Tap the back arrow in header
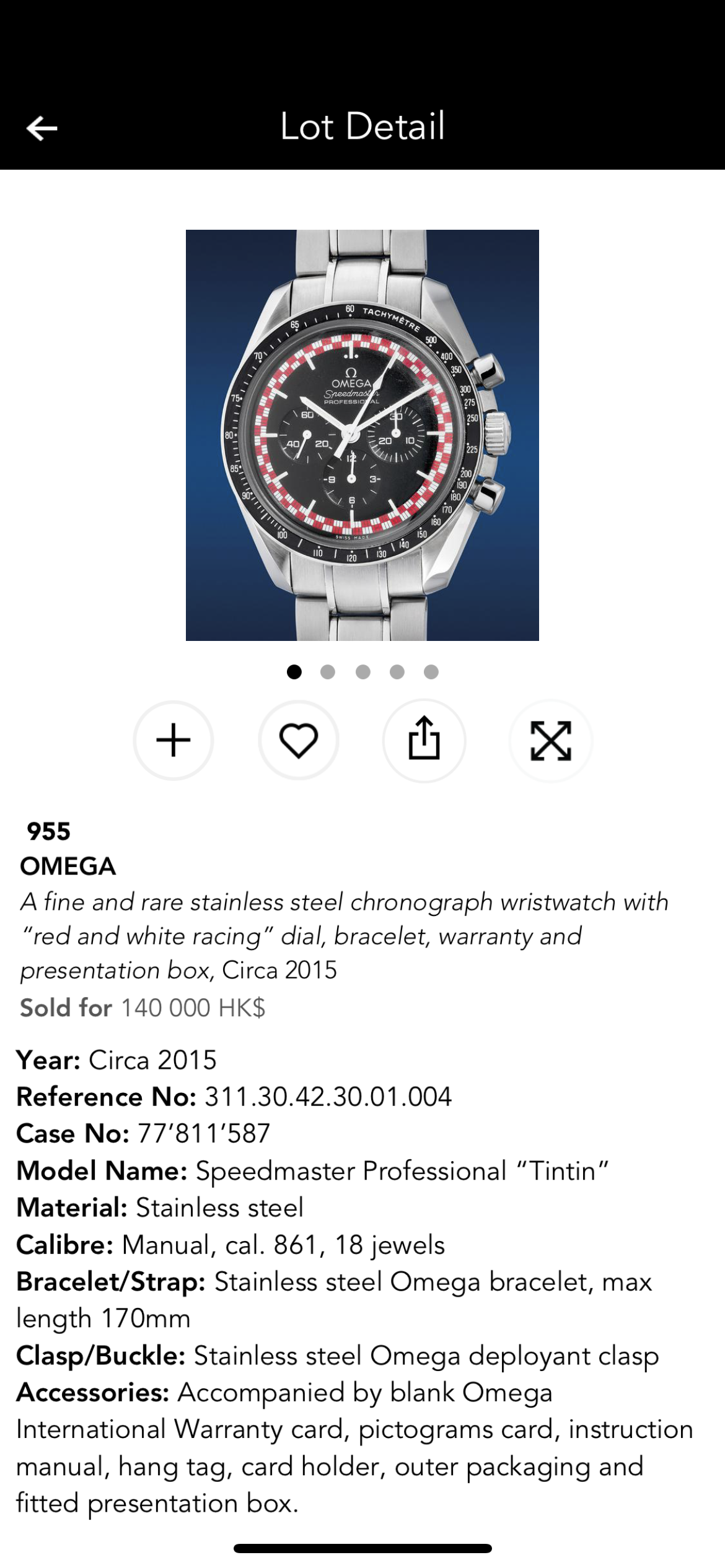Viewport: 725px width, 1568px height. point(42,128)
